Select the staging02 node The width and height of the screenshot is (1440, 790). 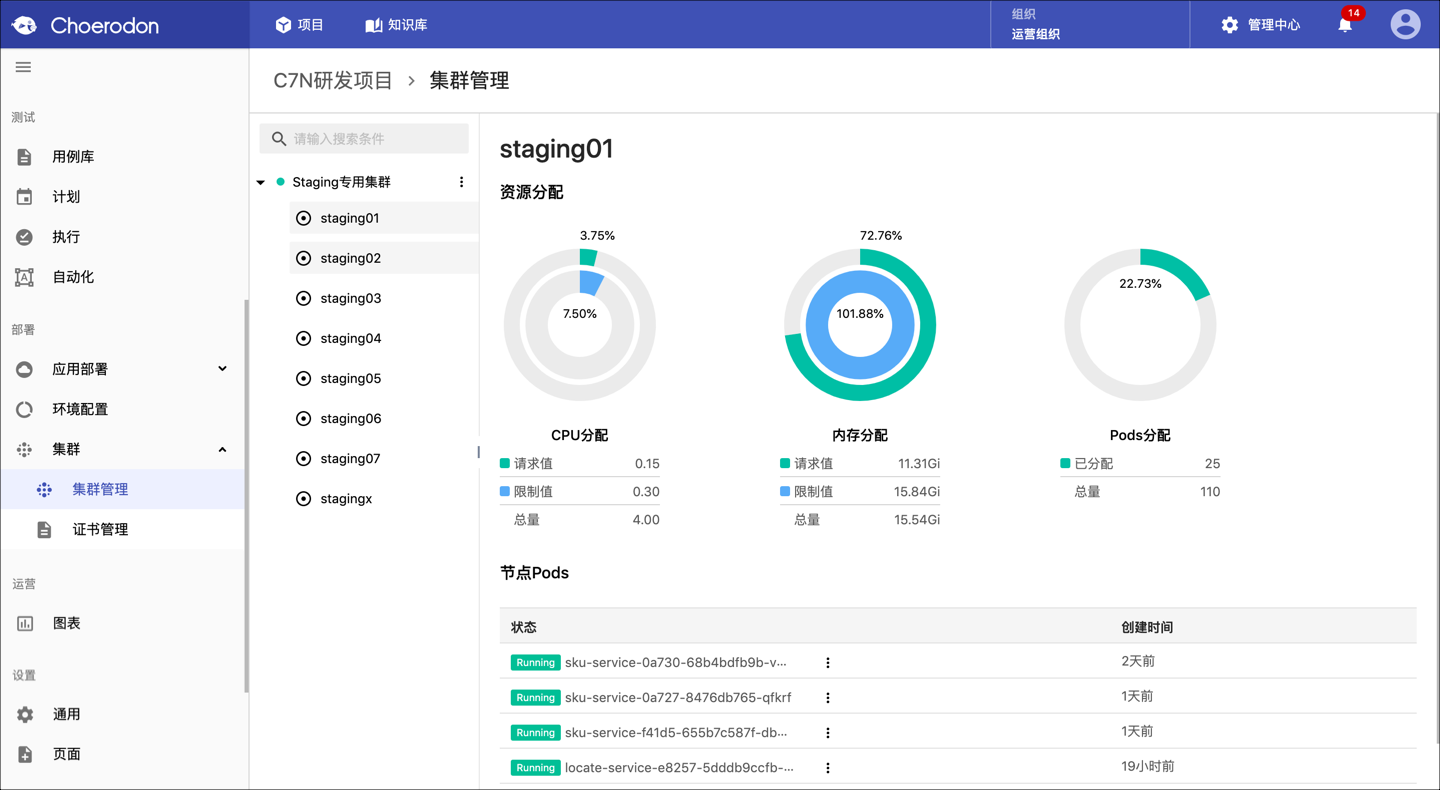point(384,258)
